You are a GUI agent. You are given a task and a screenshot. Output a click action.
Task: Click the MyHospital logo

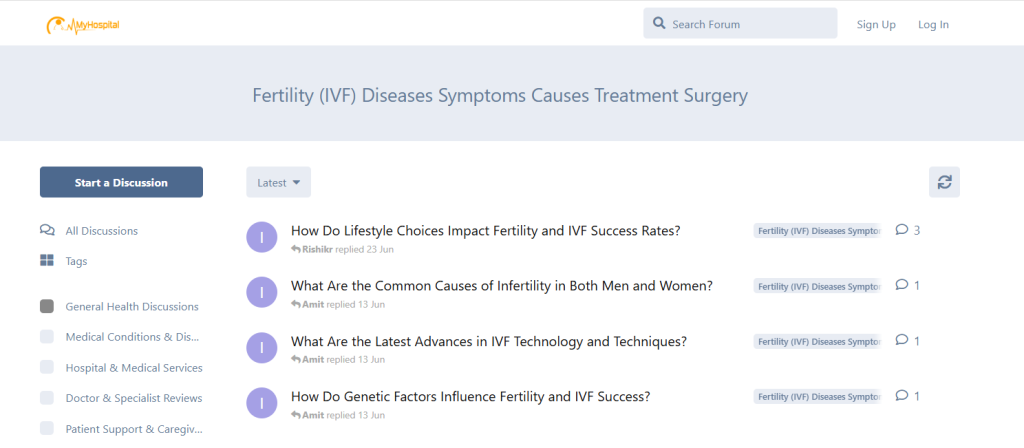click(83, 24)
